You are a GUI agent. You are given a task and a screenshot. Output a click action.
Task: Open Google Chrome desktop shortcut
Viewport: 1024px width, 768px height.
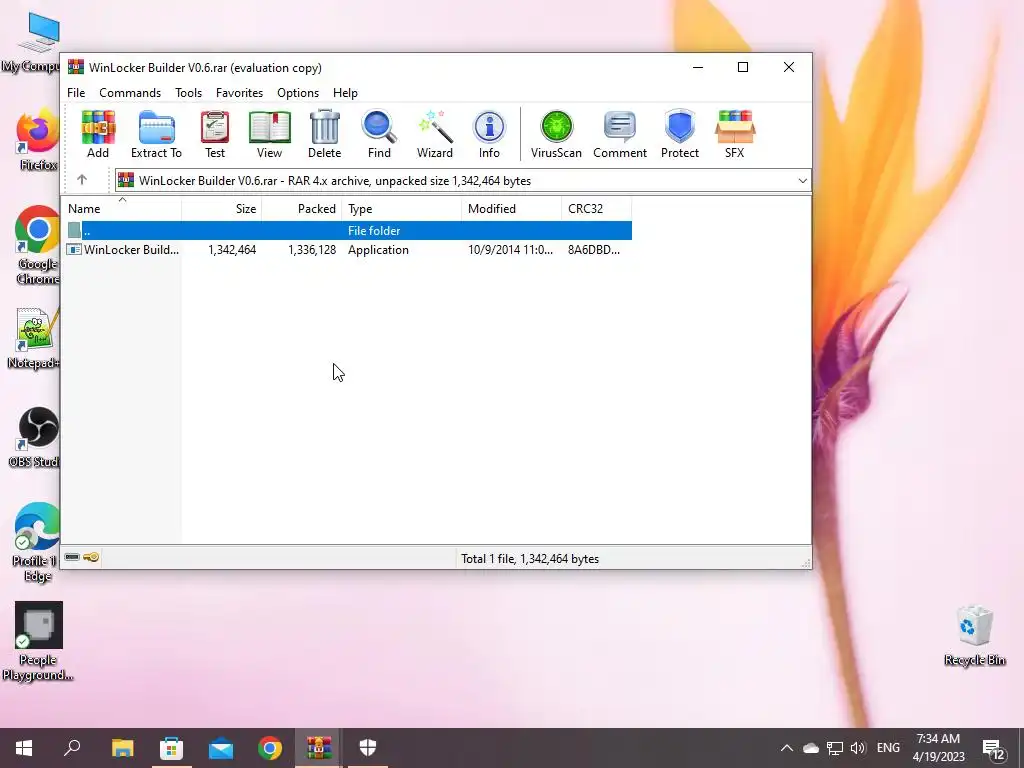point(37,245)
